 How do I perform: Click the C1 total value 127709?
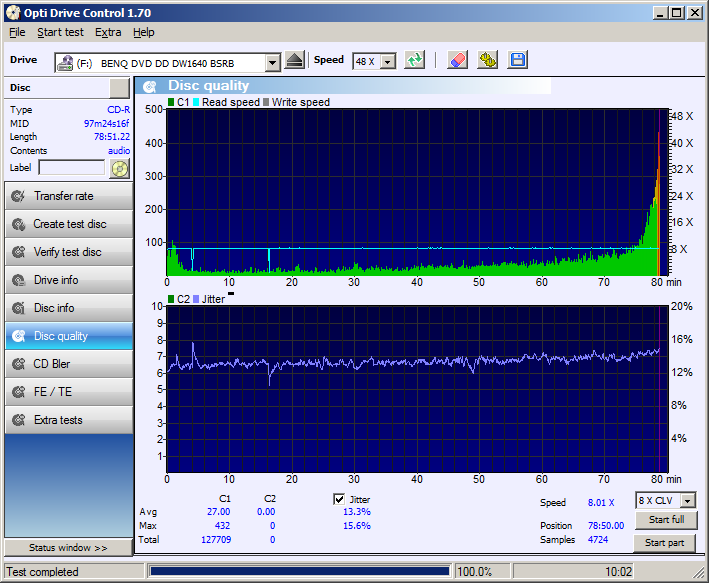click(x=216, y=540)
